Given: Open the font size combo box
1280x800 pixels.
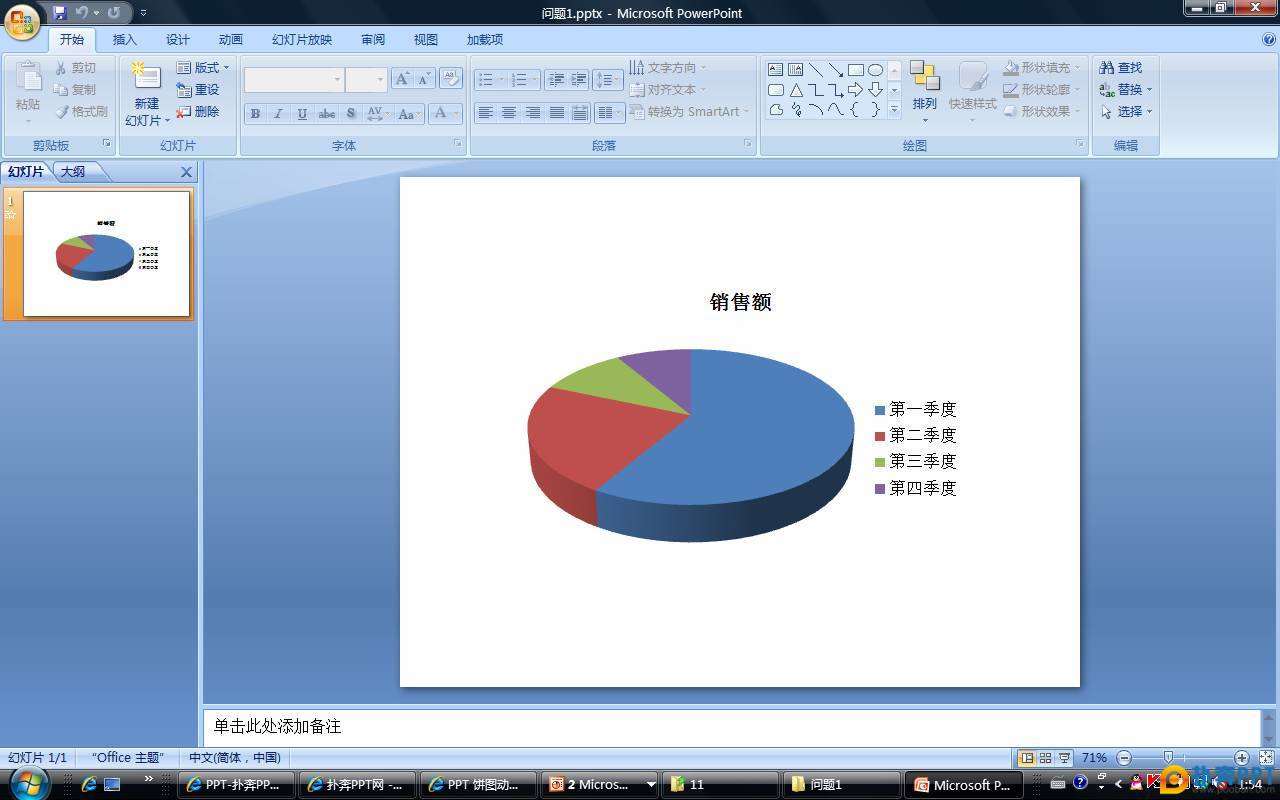Looking at the screenshot, I should coord(366,79).
